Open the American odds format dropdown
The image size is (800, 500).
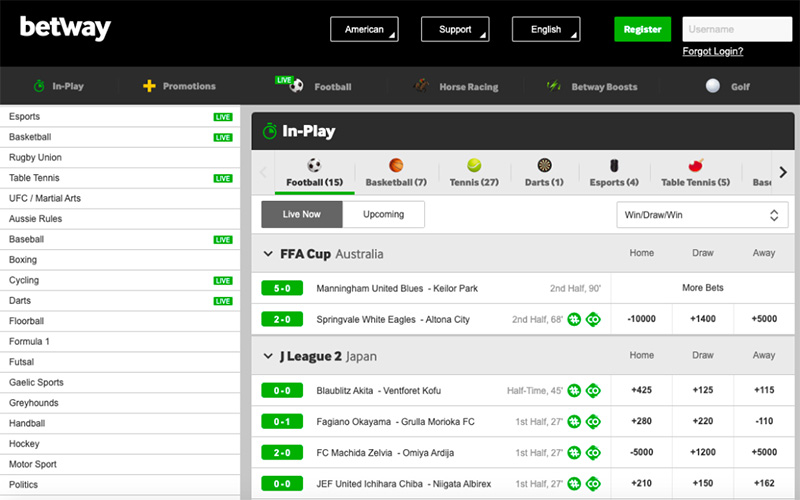(x=364, y=29)
